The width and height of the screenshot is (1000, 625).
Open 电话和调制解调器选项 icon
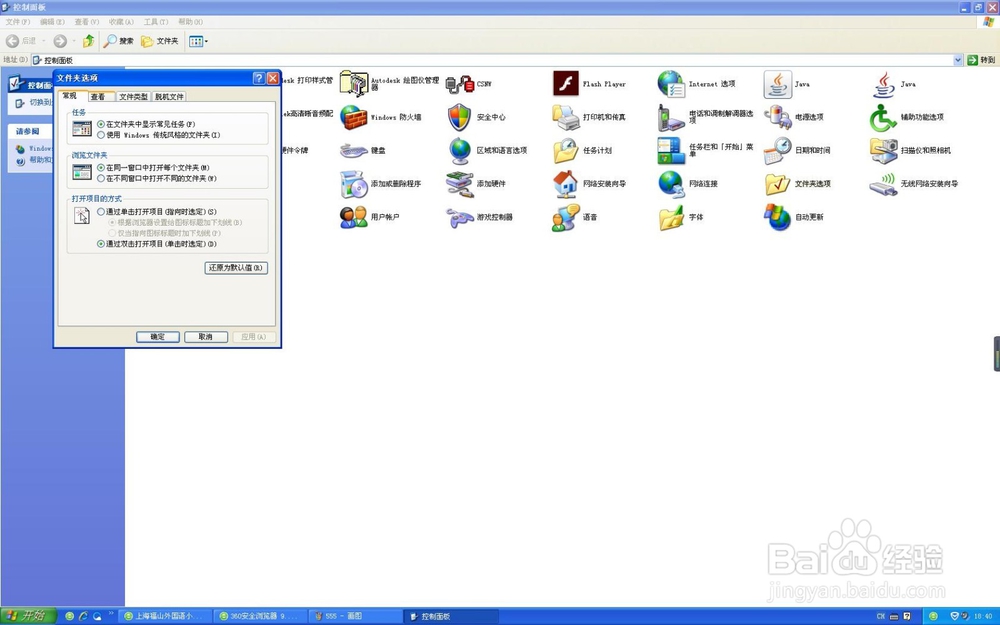point(672,117)
